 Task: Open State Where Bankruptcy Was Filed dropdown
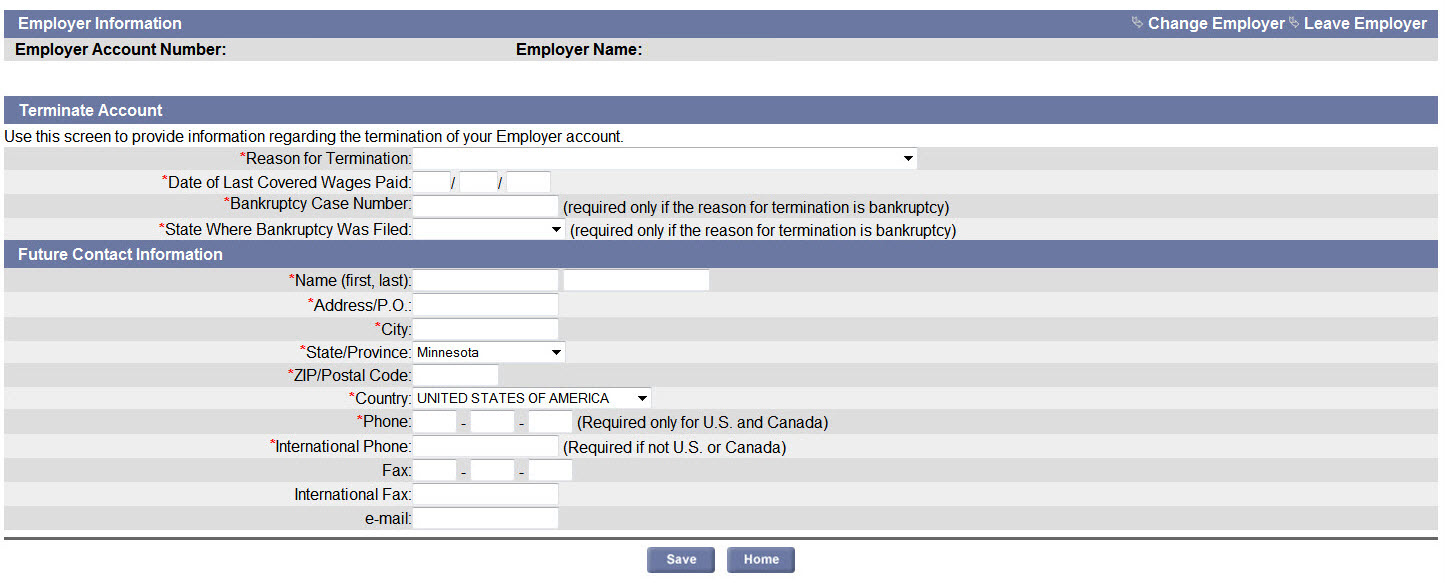point(489,230)
